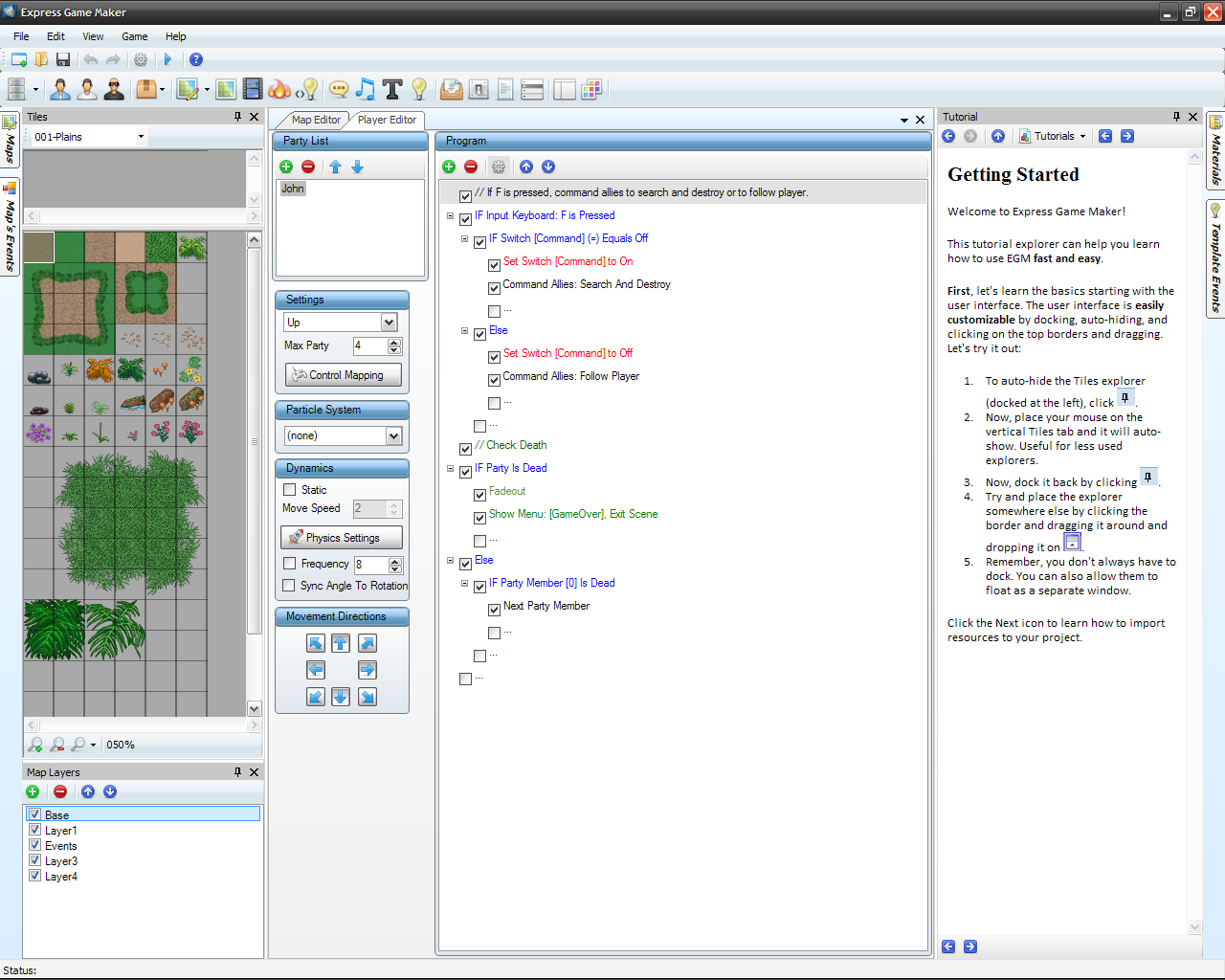Open the 001-Plains tileset dropdown
This screenshot has width=1225, height=980.
click(141, 137)
